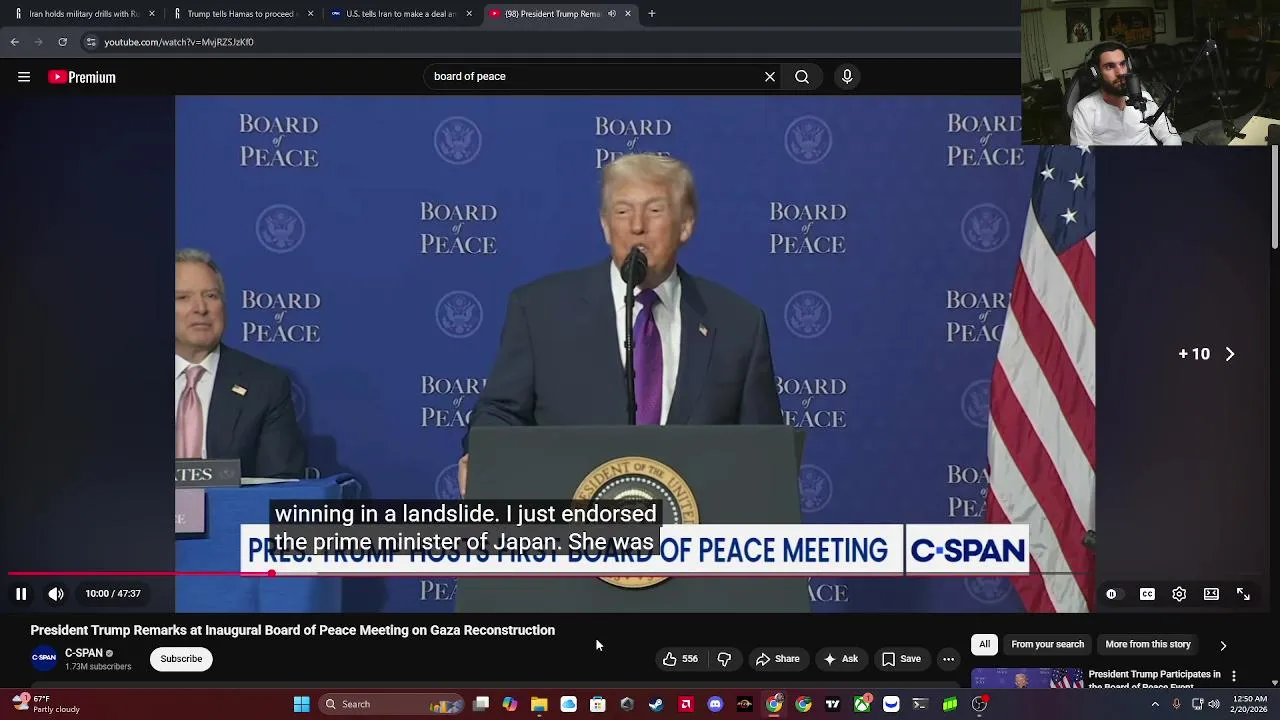Viewport: 1280px width, 720px height.
Task: Reload the current page
Action: 62,42
